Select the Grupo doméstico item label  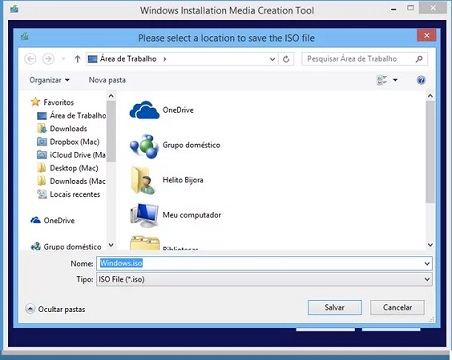tap(191, 145)
